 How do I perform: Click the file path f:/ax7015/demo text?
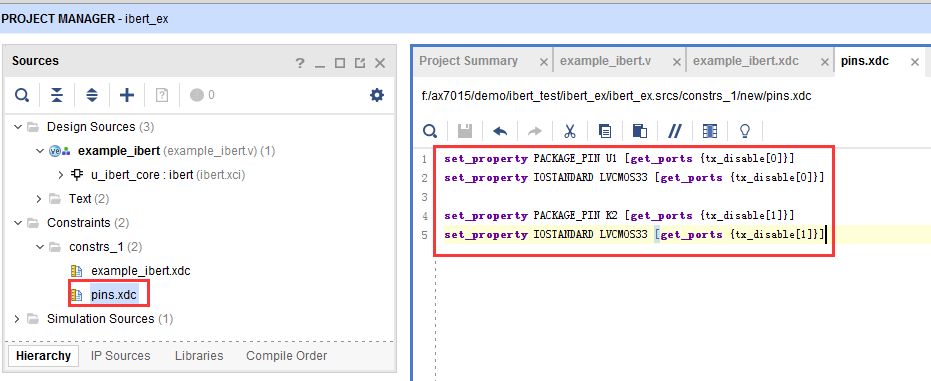(616, 96)
